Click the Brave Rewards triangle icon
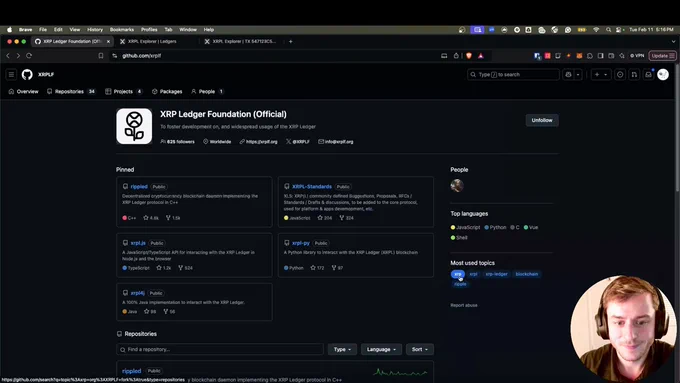This screenshot has height=383, width=680. (x=481, y=56)
